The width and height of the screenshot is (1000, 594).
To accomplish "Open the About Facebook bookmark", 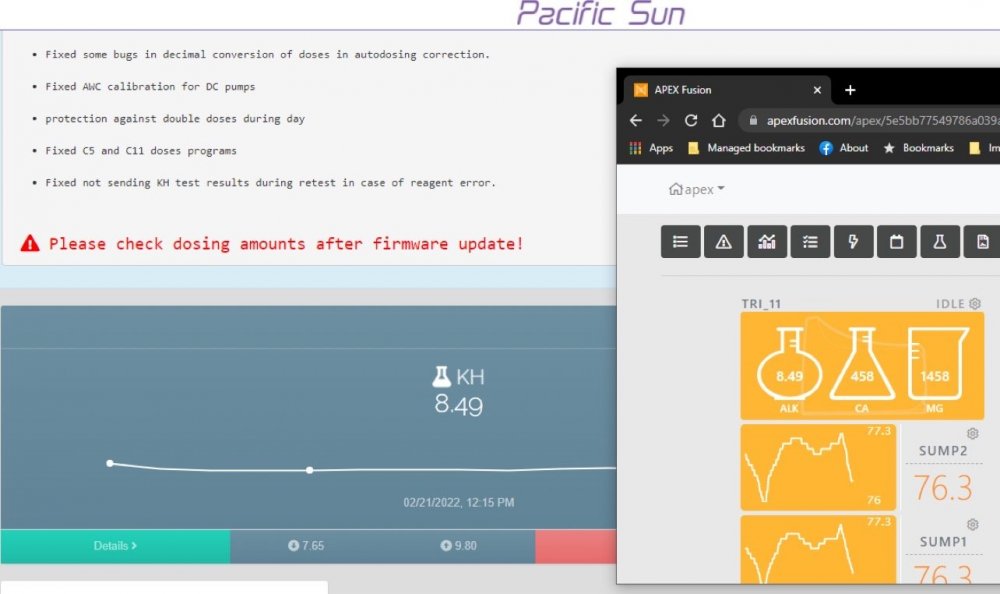I will pos(844,148).
